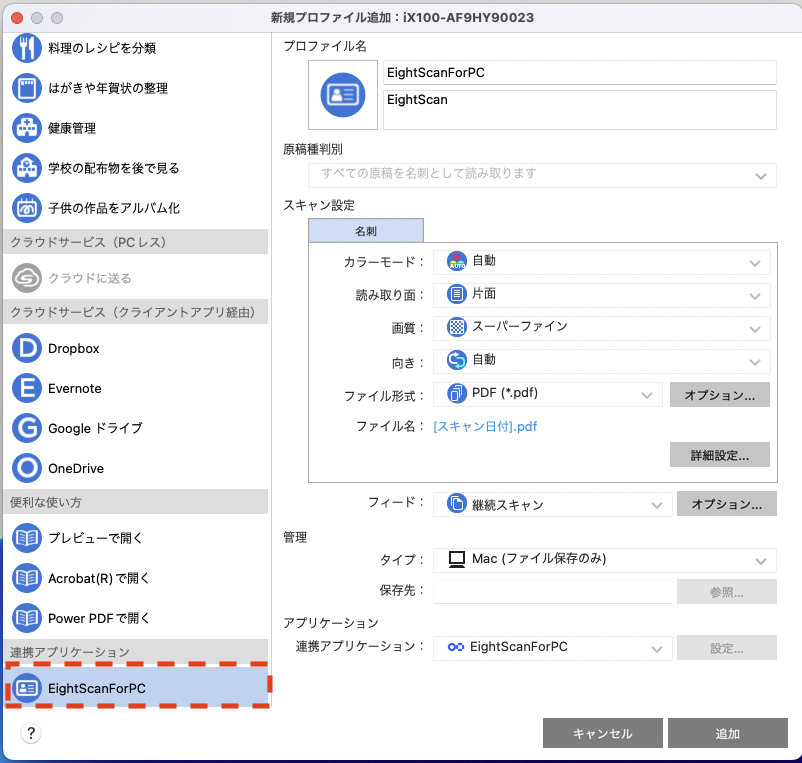Choose the Google ドライブ profile icon

27,428
